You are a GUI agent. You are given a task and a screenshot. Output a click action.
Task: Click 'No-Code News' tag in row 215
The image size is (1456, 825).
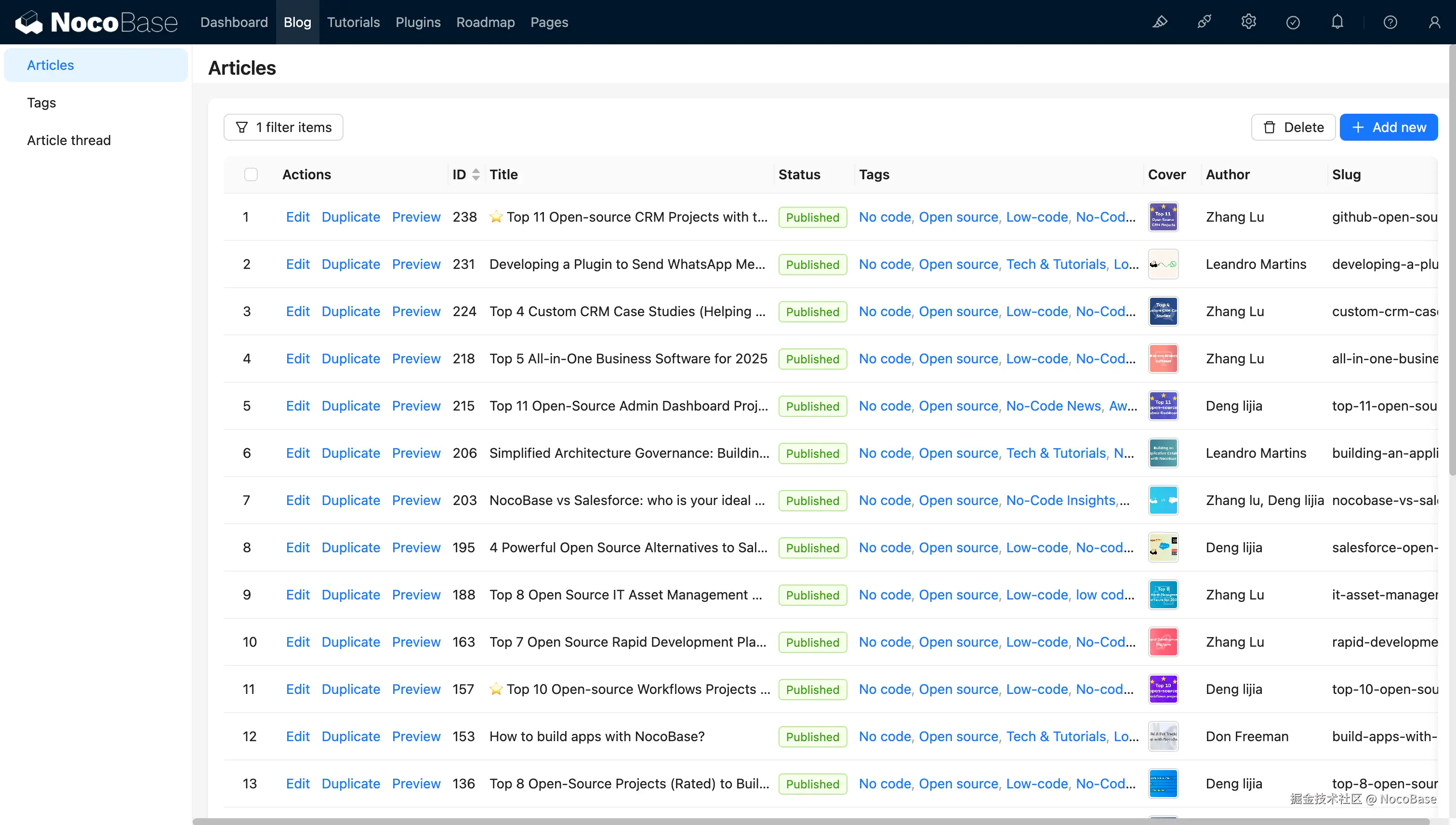tap(1054, 406)
